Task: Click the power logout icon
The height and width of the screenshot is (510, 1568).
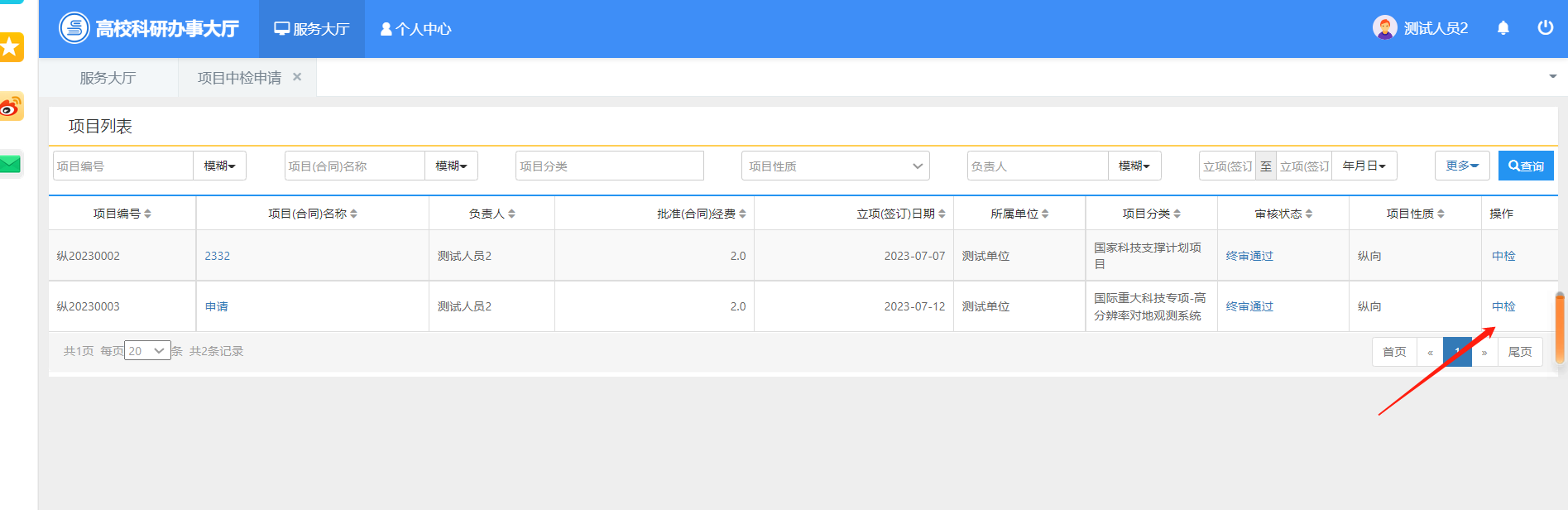Action: [x=1545, y=27]
